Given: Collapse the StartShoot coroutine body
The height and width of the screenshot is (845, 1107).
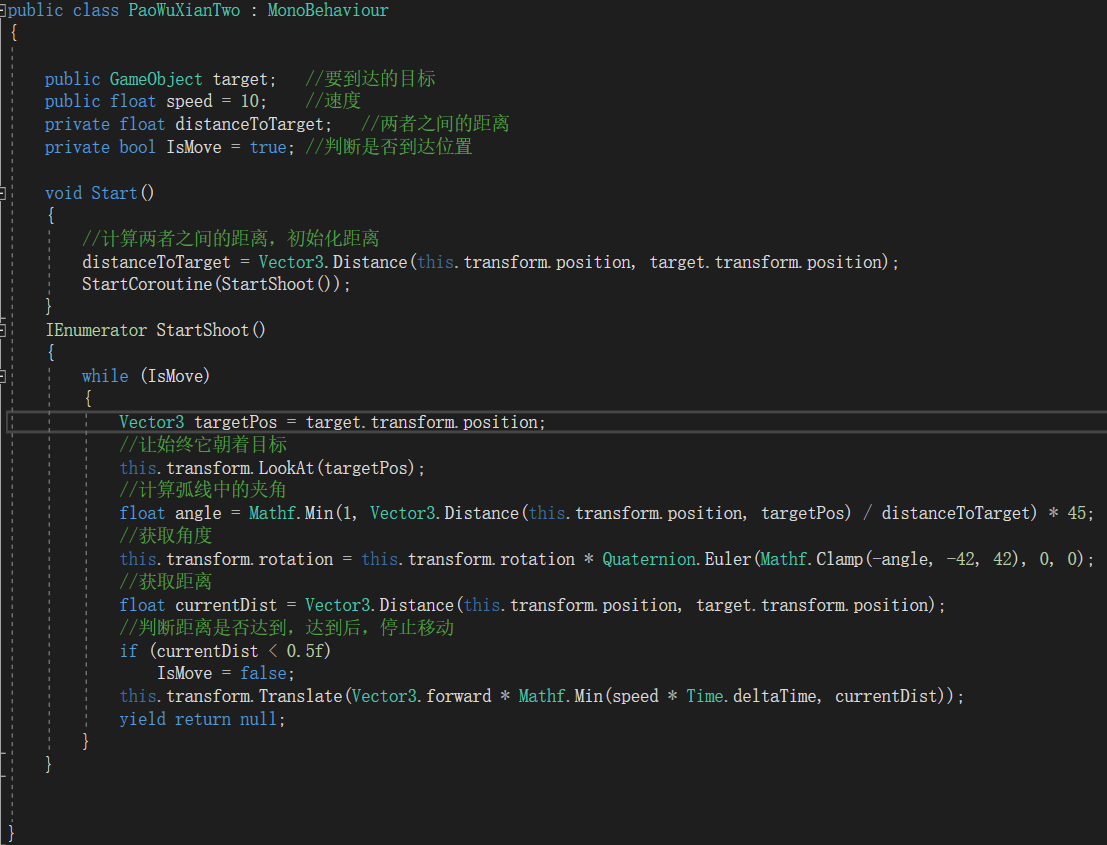Looking at the screenshot, I should (5, 329).
